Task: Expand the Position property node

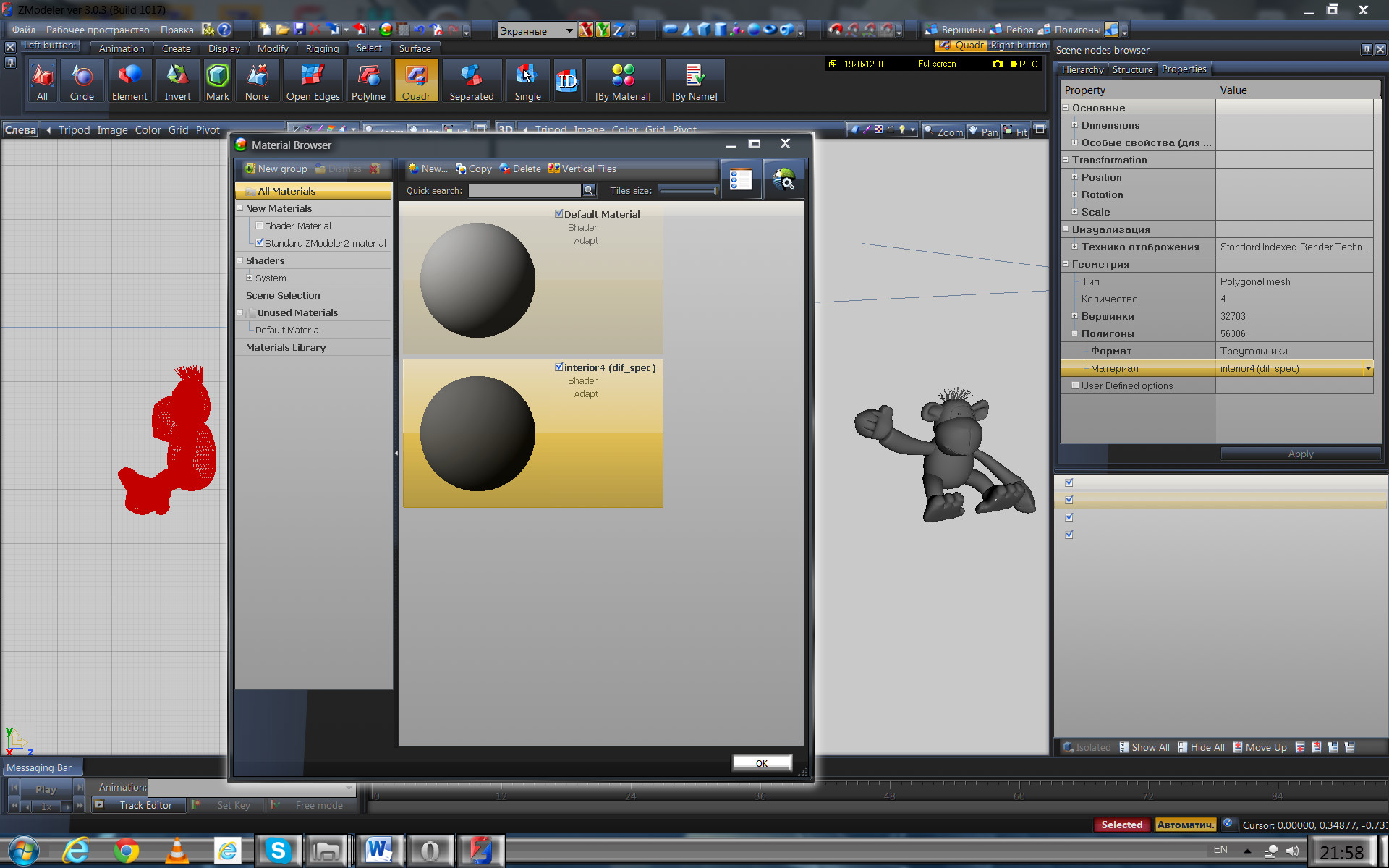Action: click(x=1074, y=177)
